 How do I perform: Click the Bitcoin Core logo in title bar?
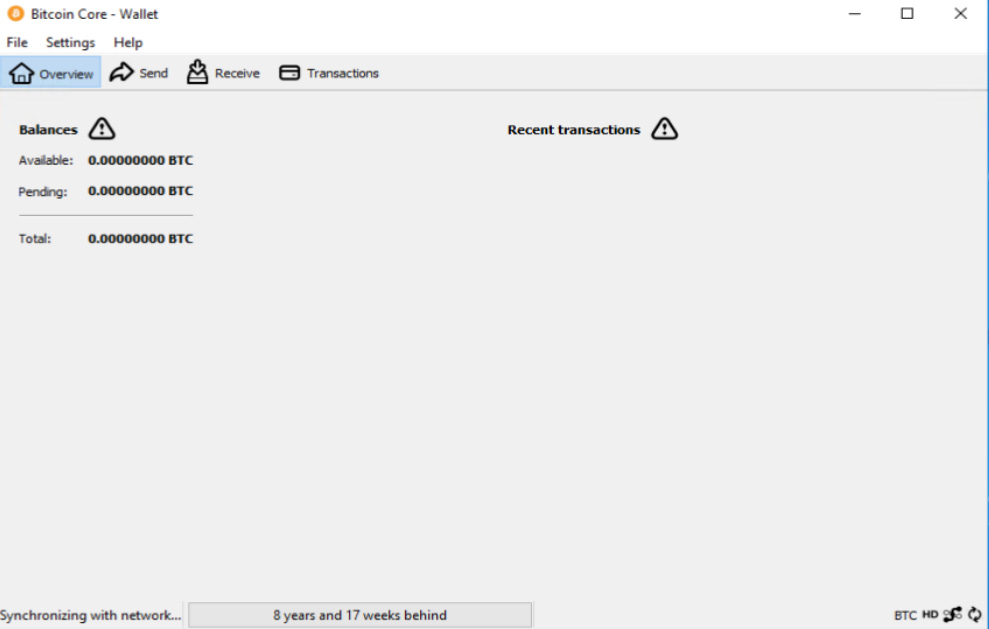(15, 13)
